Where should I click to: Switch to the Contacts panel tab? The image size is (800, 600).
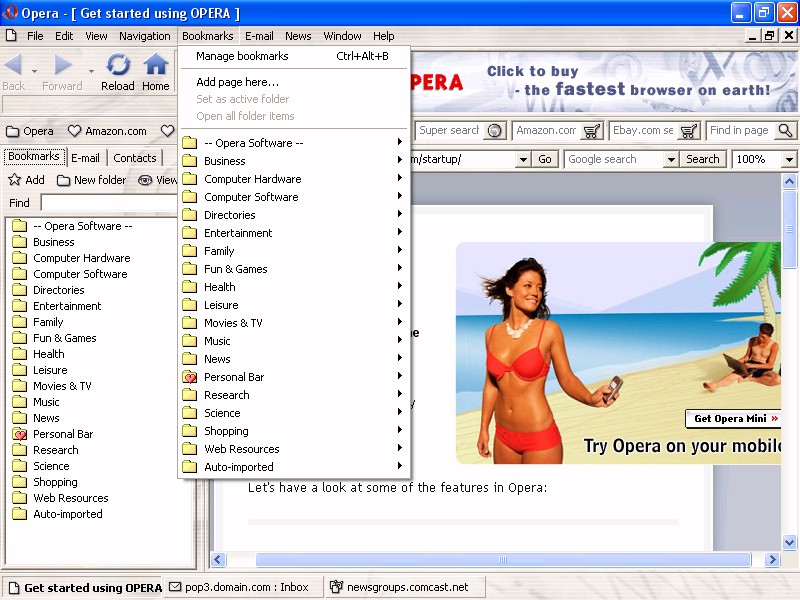[135, 157]
